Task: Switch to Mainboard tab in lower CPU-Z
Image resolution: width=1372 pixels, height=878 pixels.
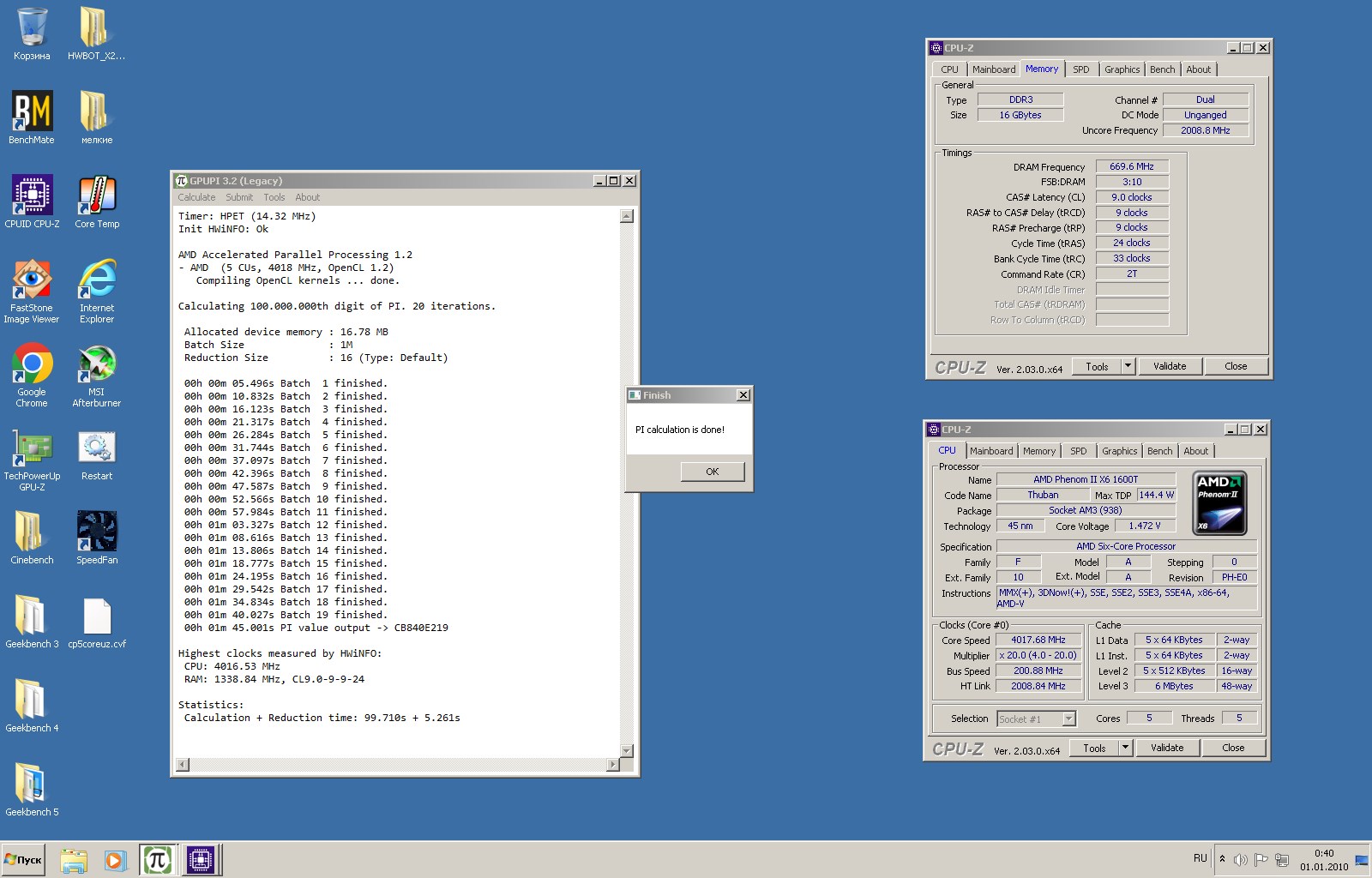Action: pos(991,451)
